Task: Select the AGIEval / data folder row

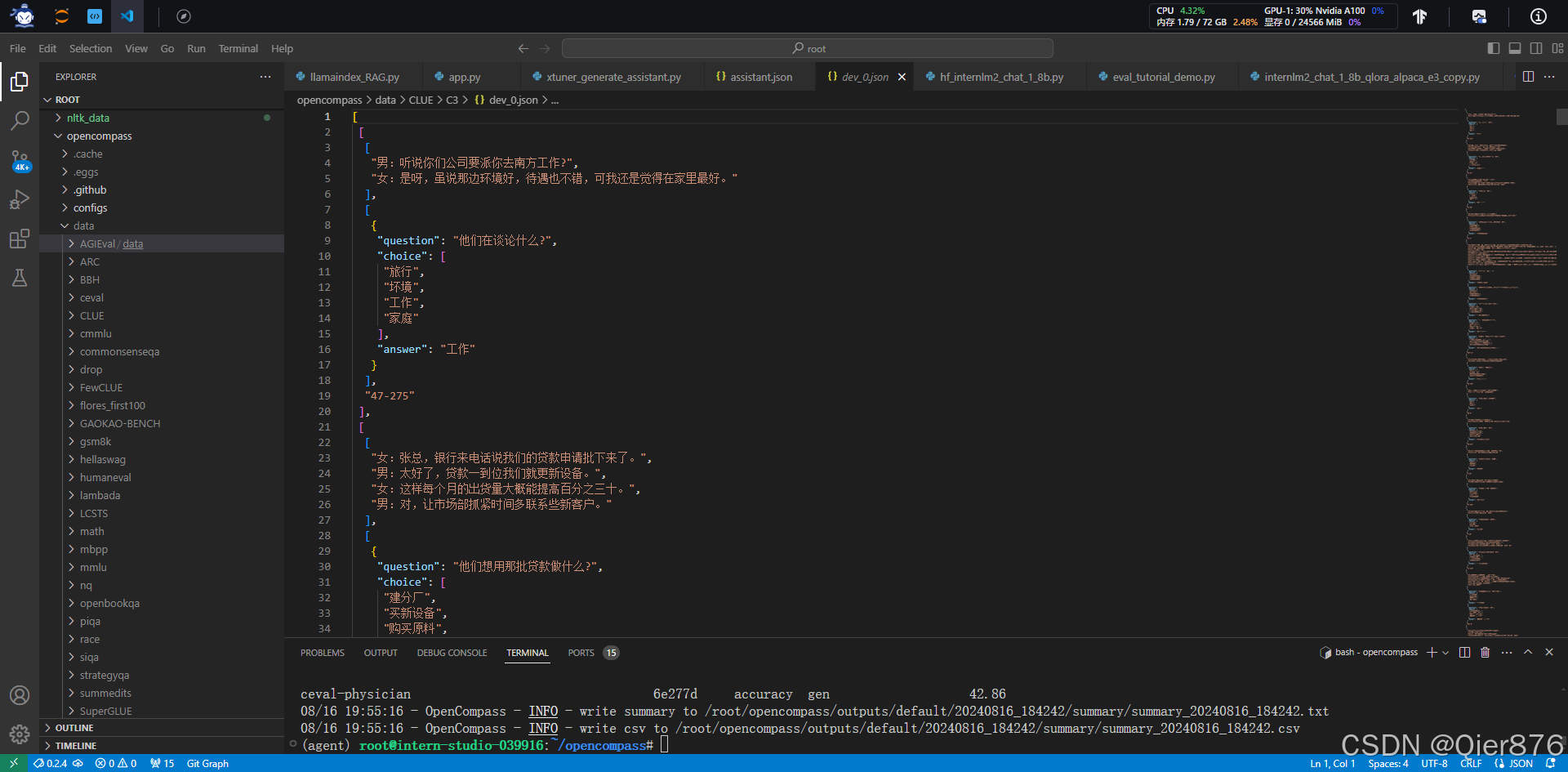Action: coord(162,243)
